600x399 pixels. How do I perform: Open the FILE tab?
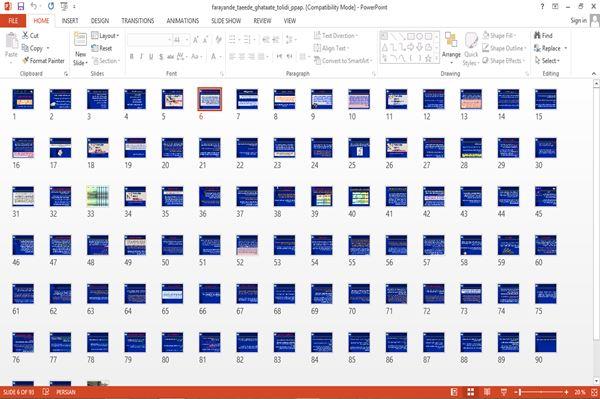(x=13, y=21)
